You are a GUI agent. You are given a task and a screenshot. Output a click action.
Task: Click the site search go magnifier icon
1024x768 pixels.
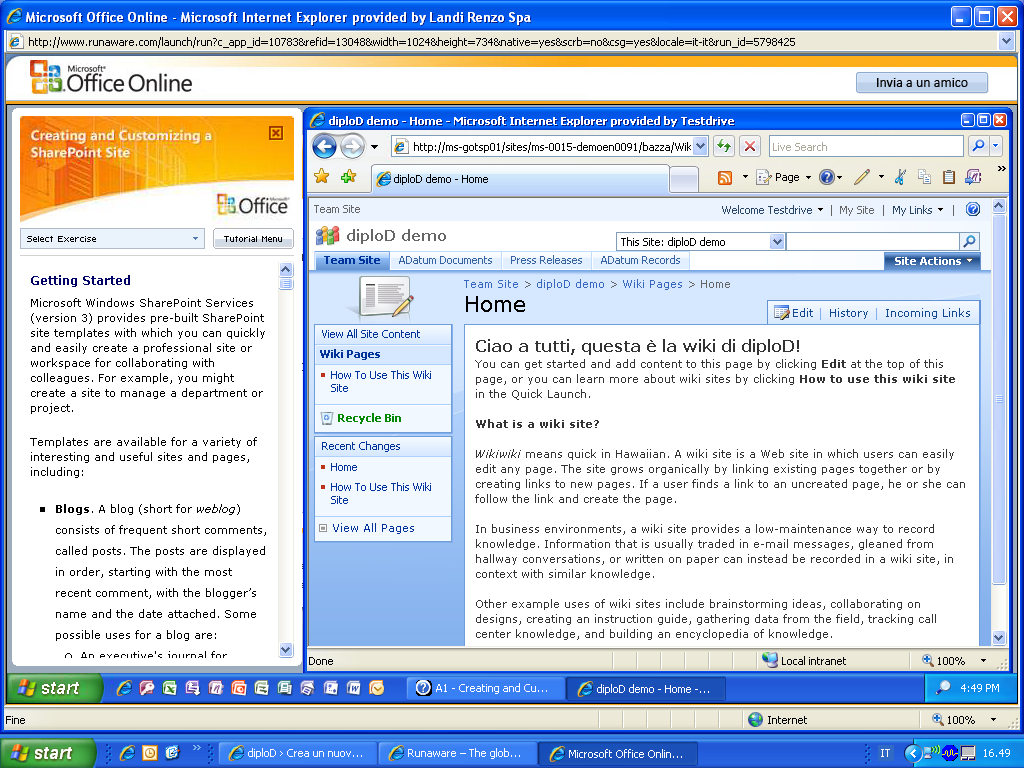pyautogui.click(x=969, y=242)
